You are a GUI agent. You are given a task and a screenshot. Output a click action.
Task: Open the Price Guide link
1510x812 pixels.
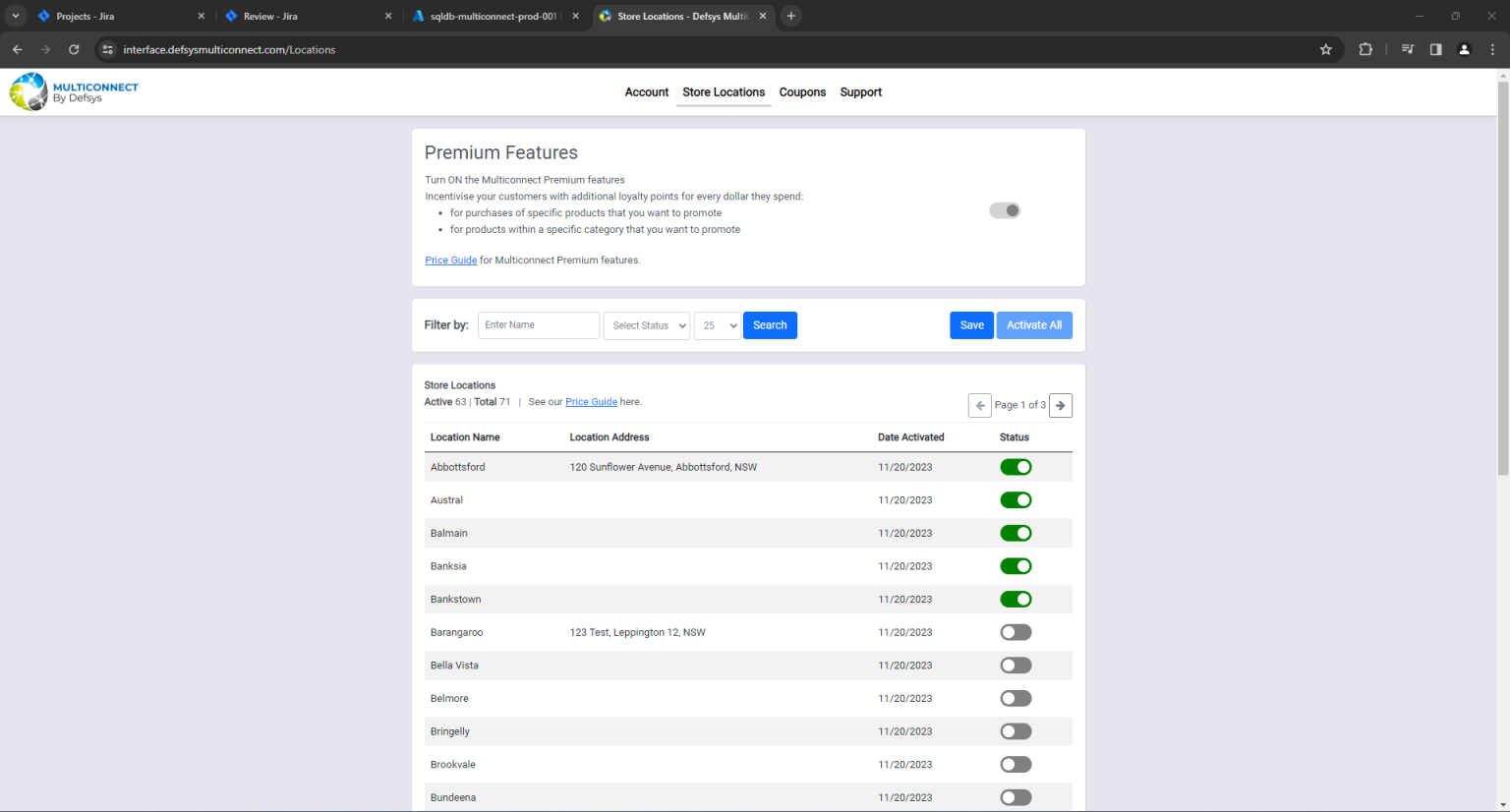click(x=450, y=260)
